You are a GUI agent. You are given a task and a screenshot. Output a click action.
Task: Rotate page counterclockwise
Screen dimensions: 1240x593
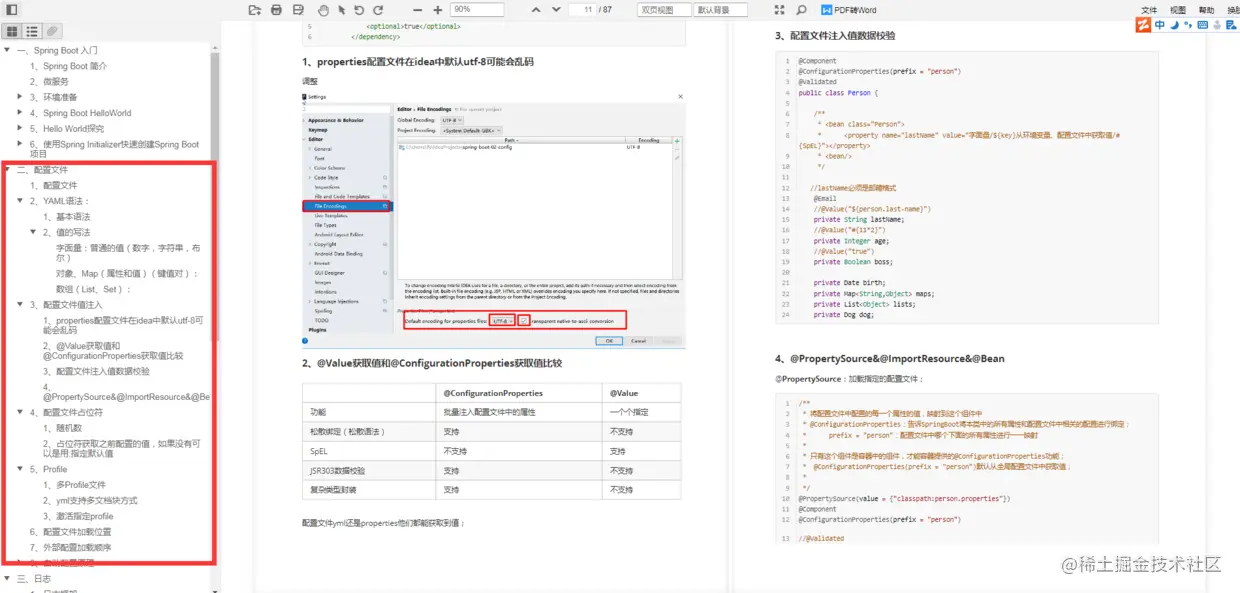point(360,9)
